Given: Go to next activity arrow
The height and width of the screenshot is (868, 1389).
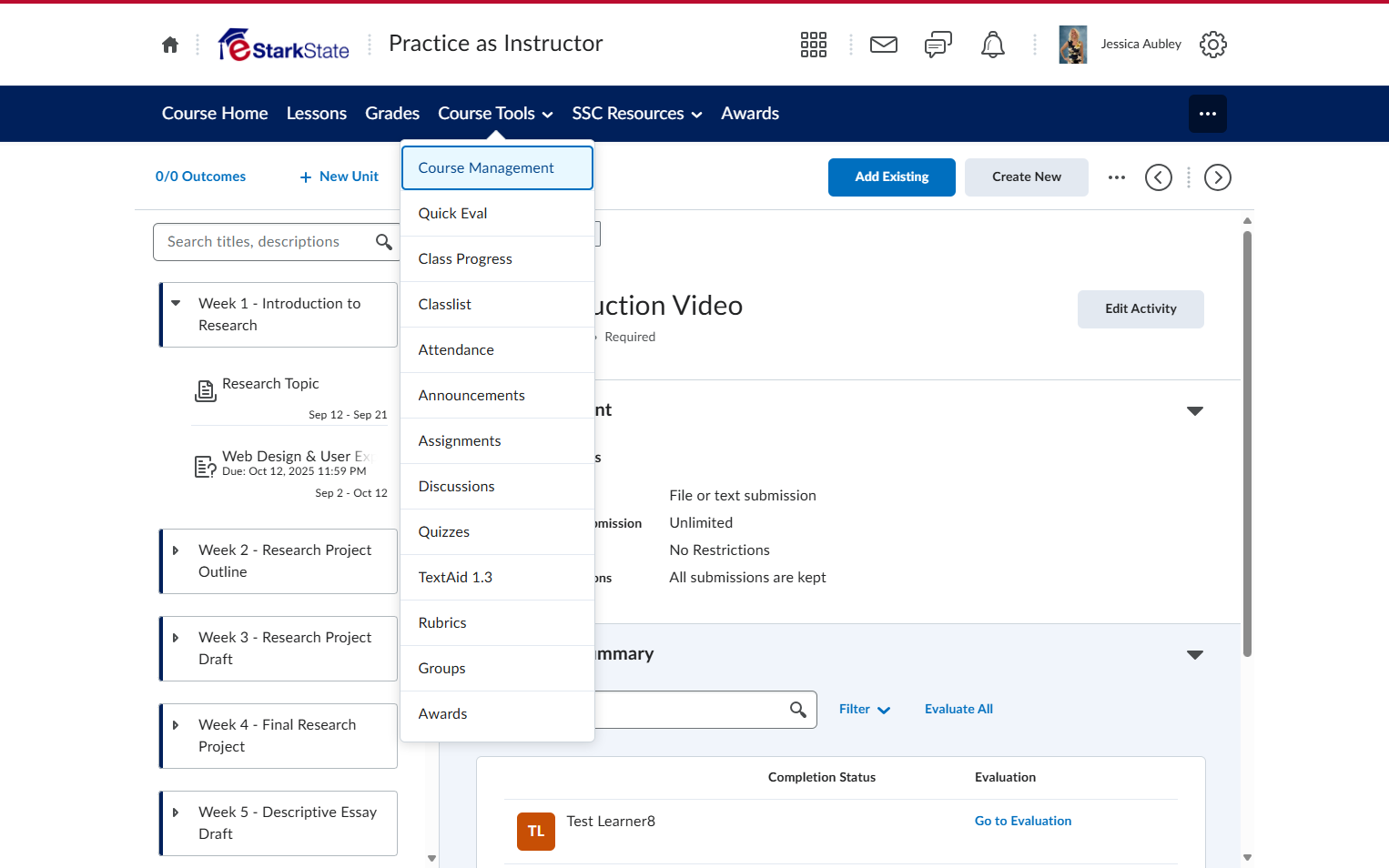Looking at the screenshot, I should pos(1218,177).
